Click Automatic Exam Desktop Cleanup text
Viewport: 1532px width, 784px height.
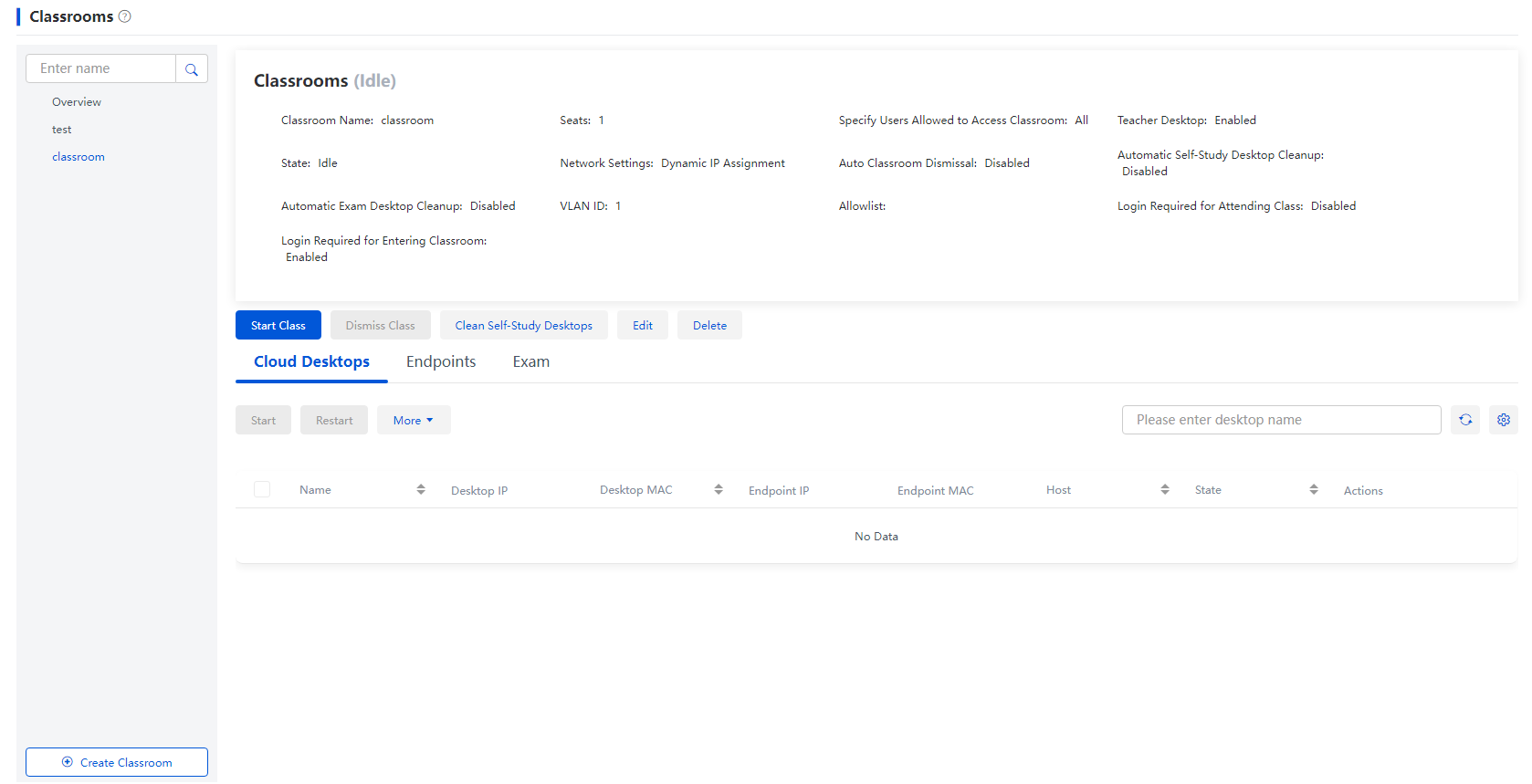(398, 206)
